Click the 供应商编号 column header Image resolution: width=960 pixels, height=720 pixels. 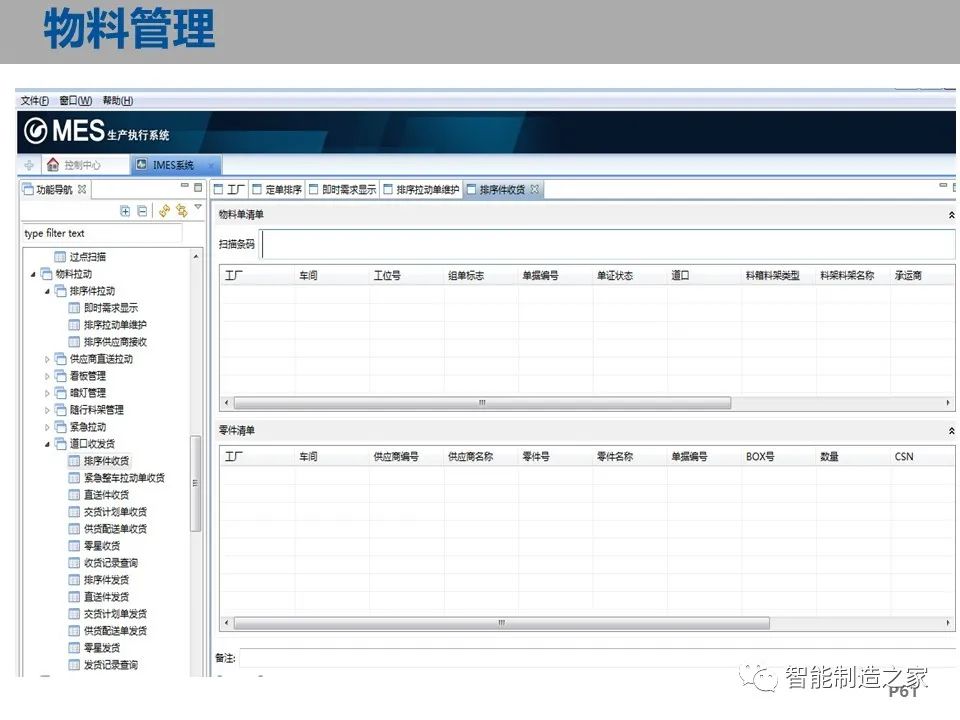(x=406, y=457)
